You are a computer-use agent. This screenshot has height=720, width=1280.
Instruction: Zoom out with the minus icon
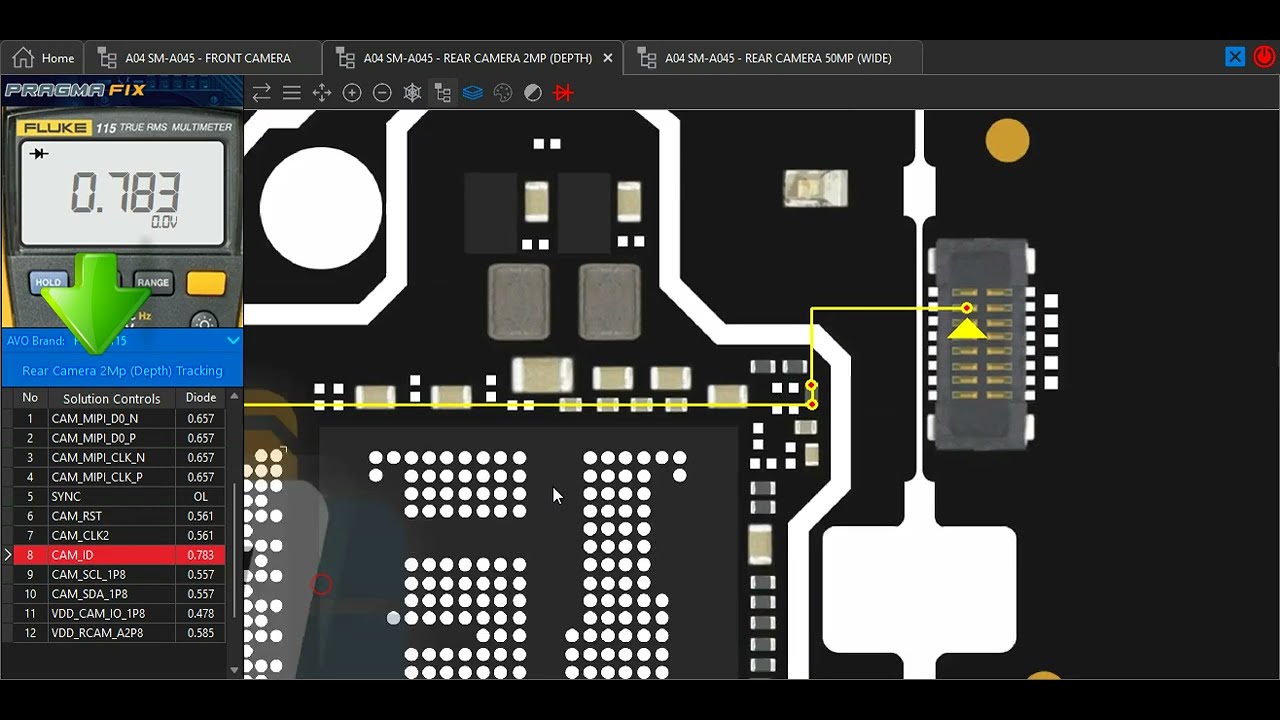382,93
